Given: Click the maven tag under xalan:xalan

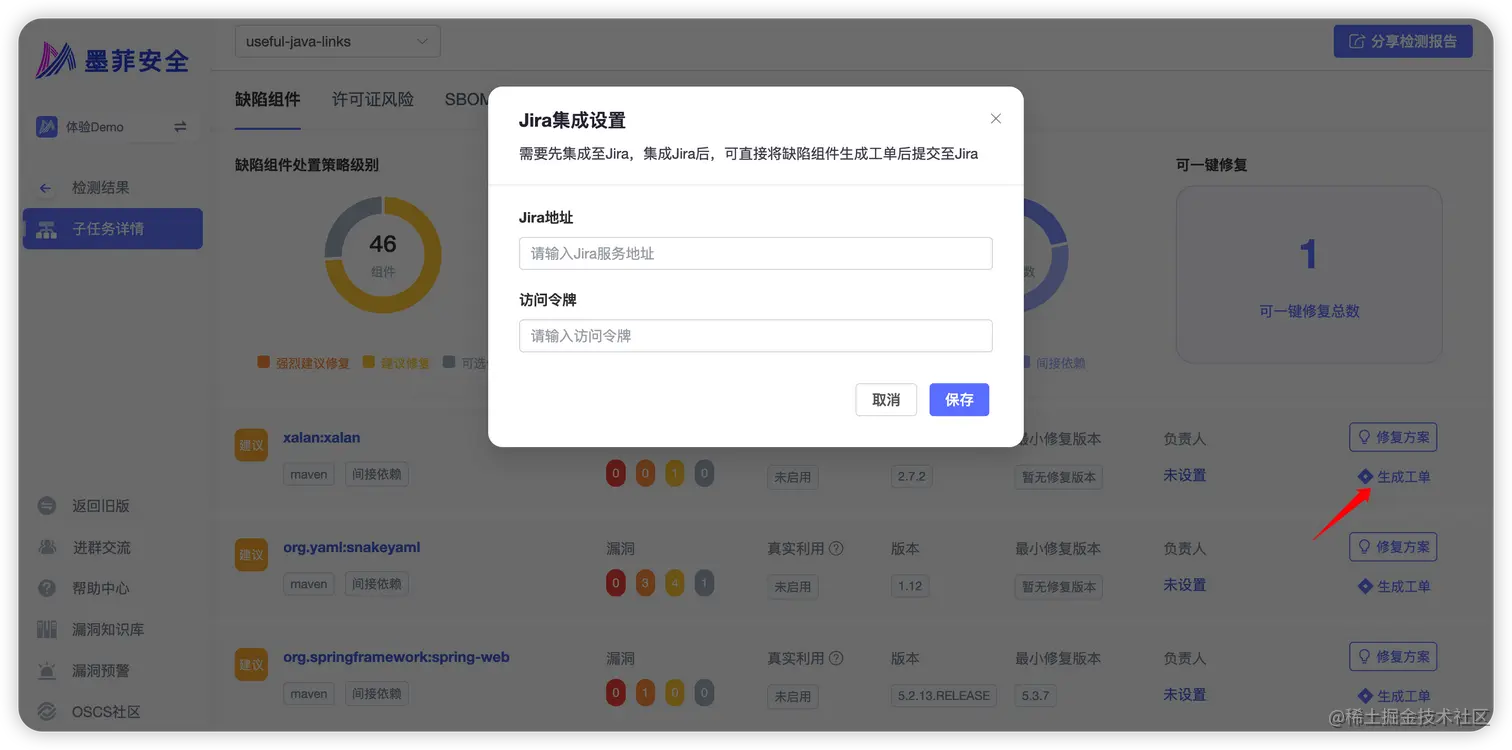Looking at the screenshot, I should click(309, 474).
